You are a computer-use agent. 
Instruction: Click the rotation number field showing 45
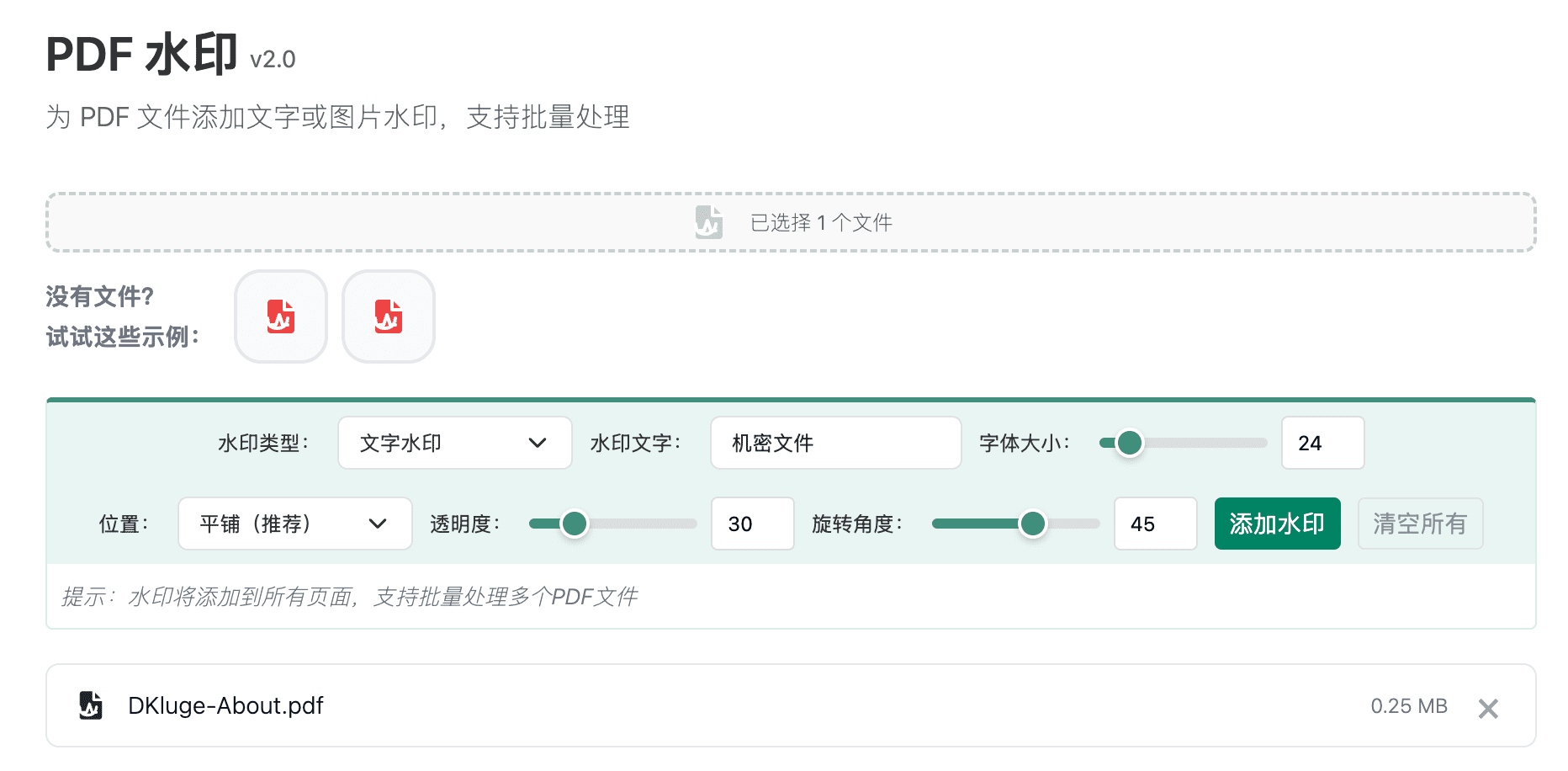pyautogui.click(x=1155, y=524)
